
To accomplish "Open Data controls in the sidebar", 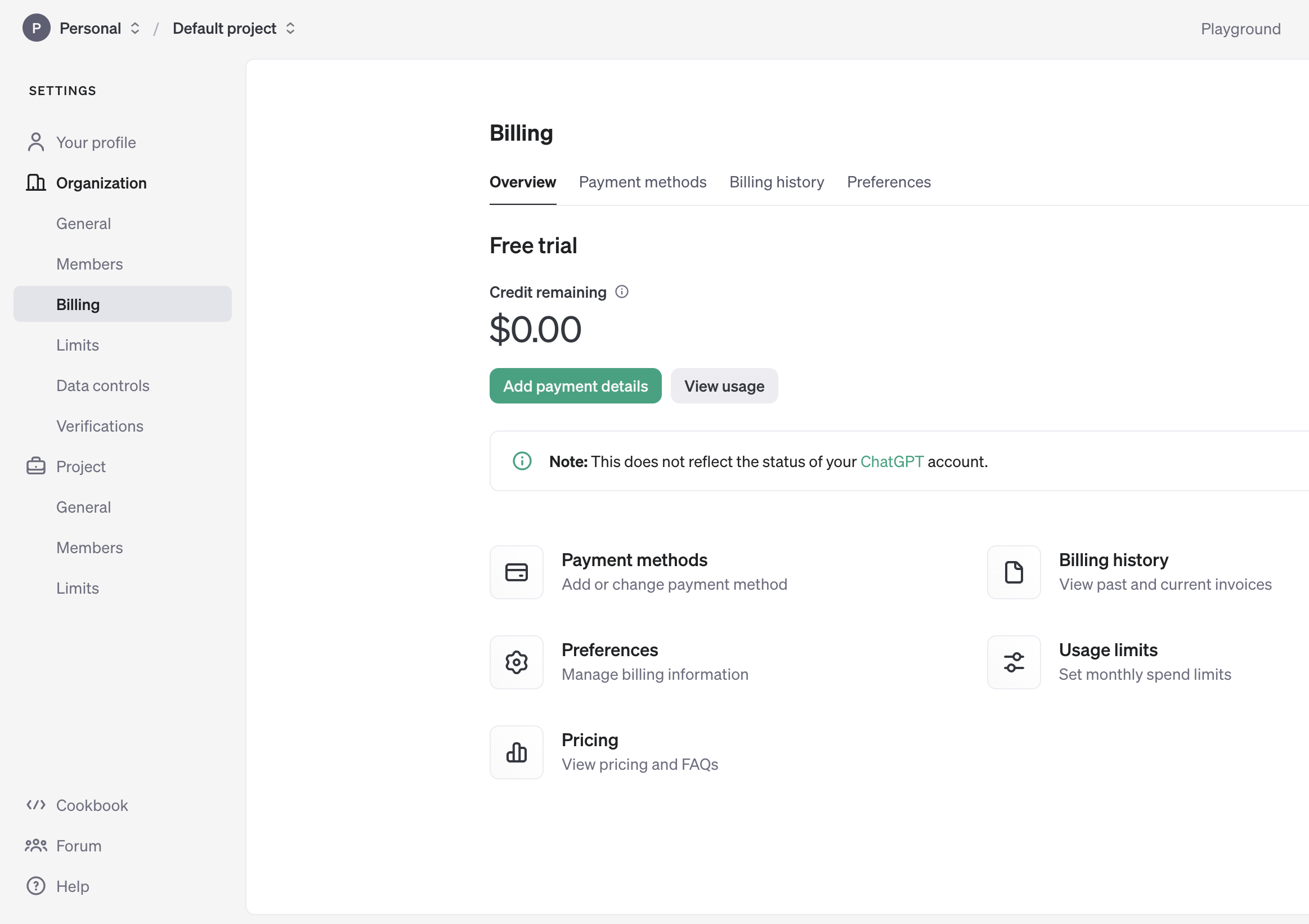I will coord(102,385).
